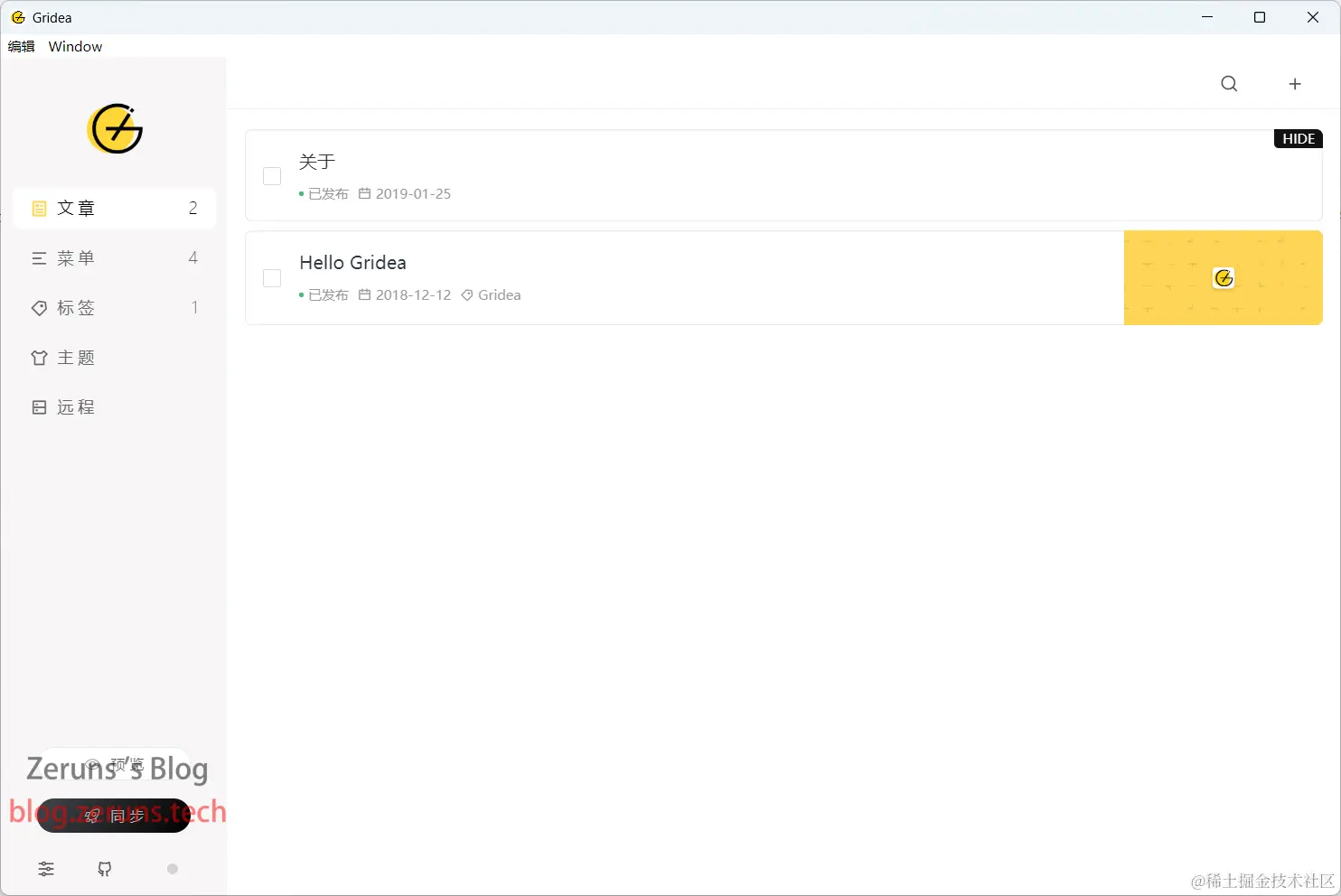This screenshot has width=1341, height=896.
Task: Tick the checkbox for 关于 article
Action: tap(272, 176)
